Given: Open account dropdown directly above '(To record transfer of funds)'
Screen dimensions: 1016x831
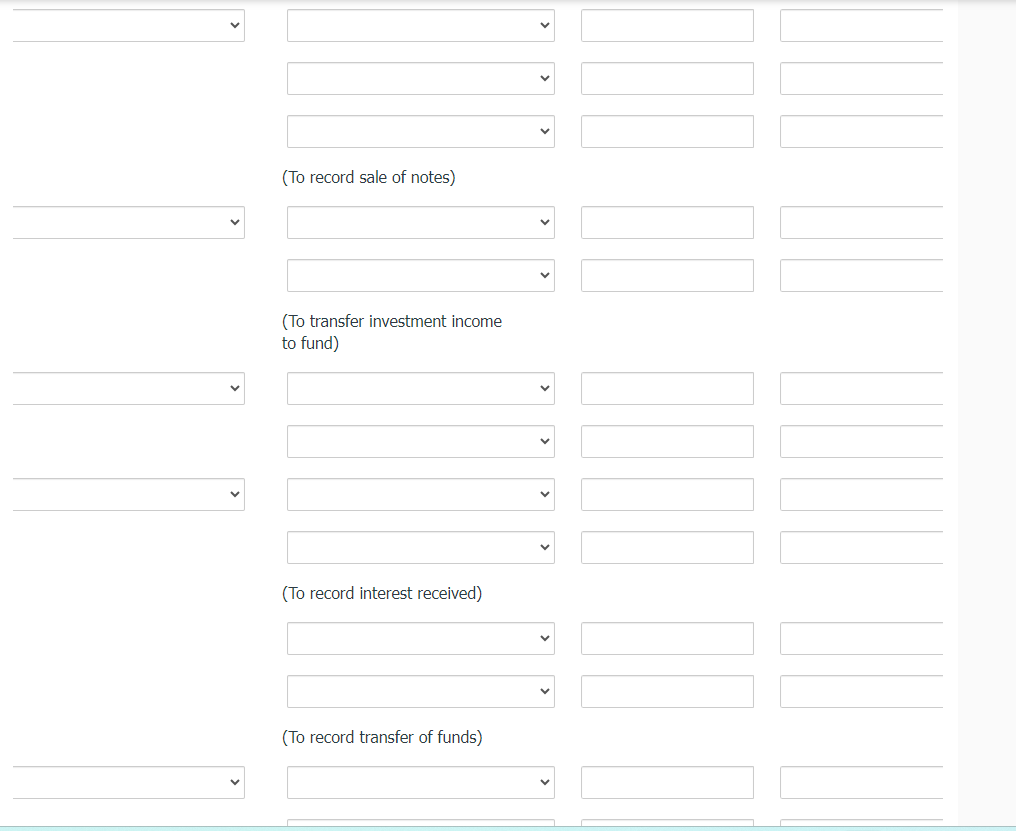Looking at the screenshot, I should tap(421, 692).
